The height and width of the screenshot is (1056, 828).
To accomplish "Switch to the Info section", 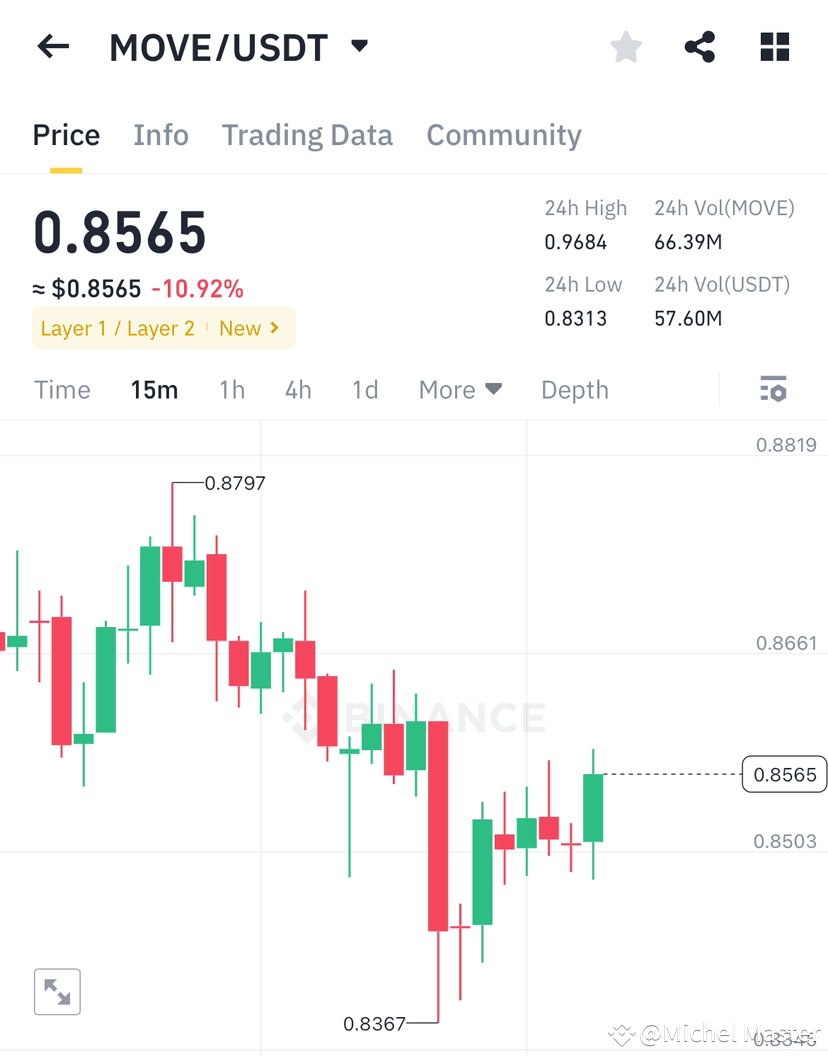I will tap(161, 135).
